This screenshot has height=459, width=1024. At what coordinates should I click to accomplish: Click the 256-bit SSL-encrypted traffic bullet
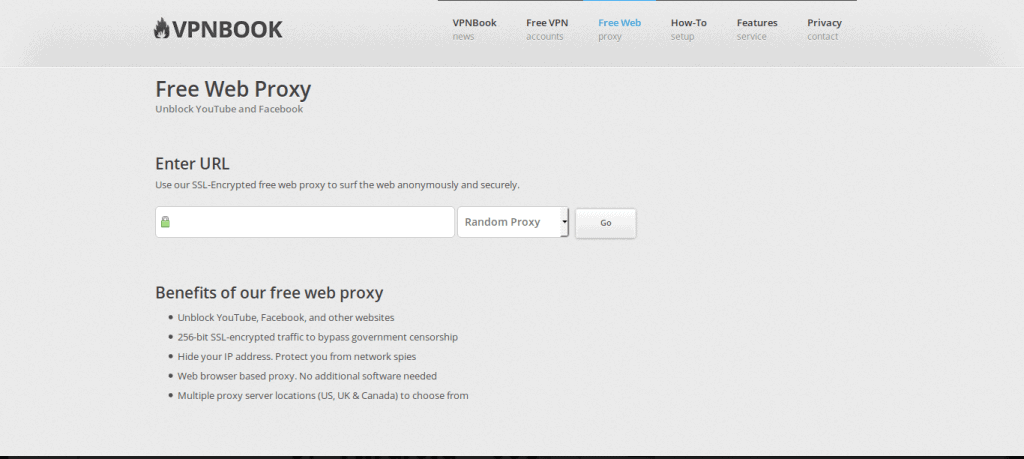(x=317, y=337)
